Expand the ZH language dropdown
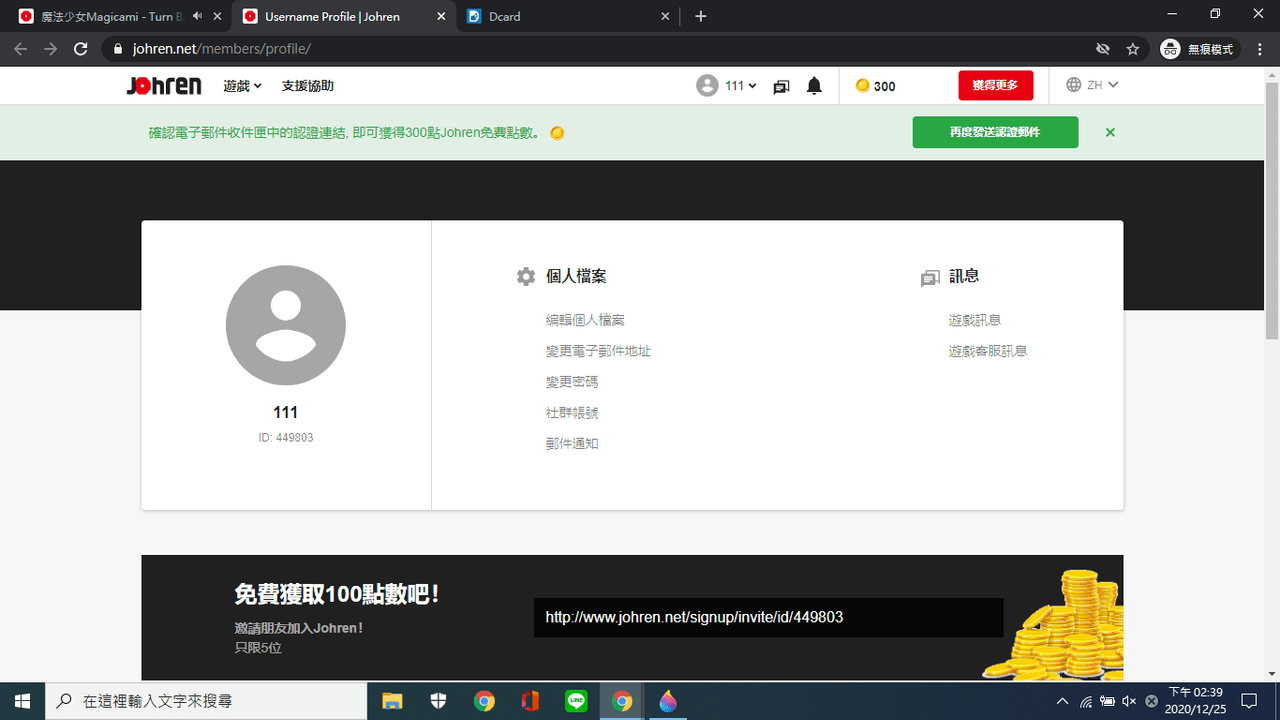Viewport: 1280px width, 720px height. click(1102, 85)
